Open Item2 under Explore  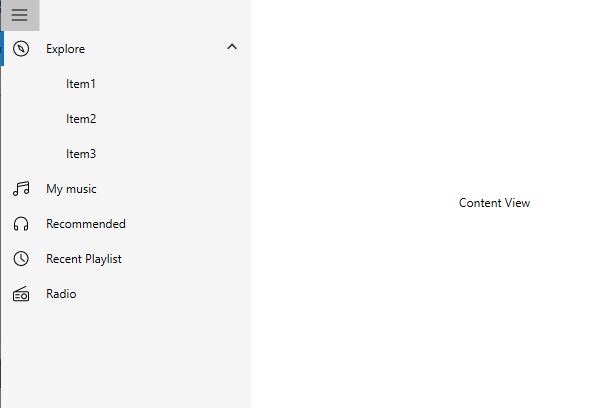coord(81,119)
